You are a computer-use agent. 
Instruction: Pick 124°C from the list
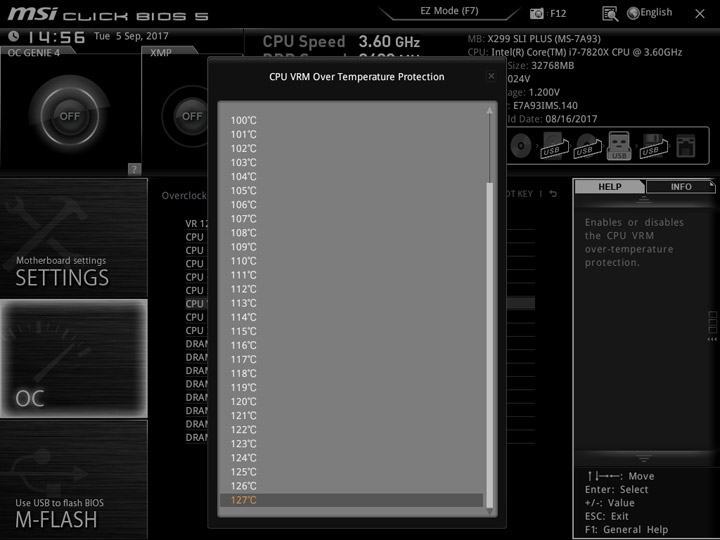[x=351, y=458]
